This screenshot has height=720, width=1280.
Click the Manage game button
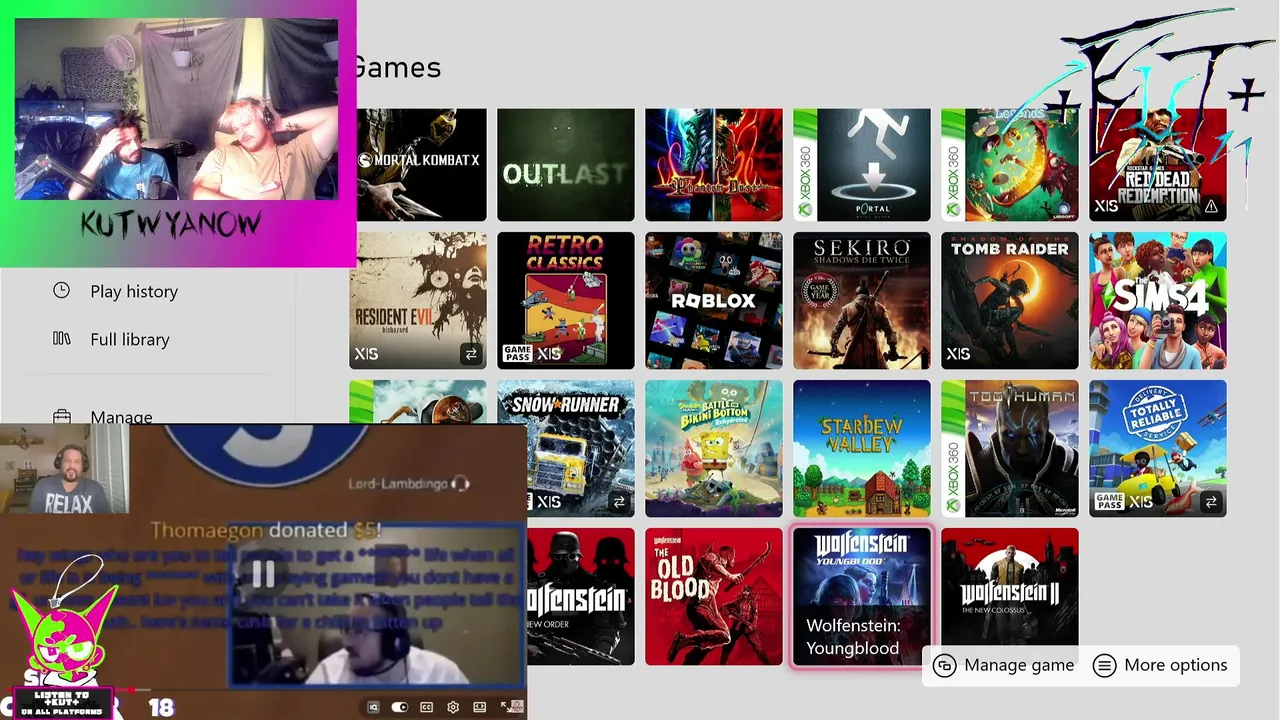point(1004,665)
